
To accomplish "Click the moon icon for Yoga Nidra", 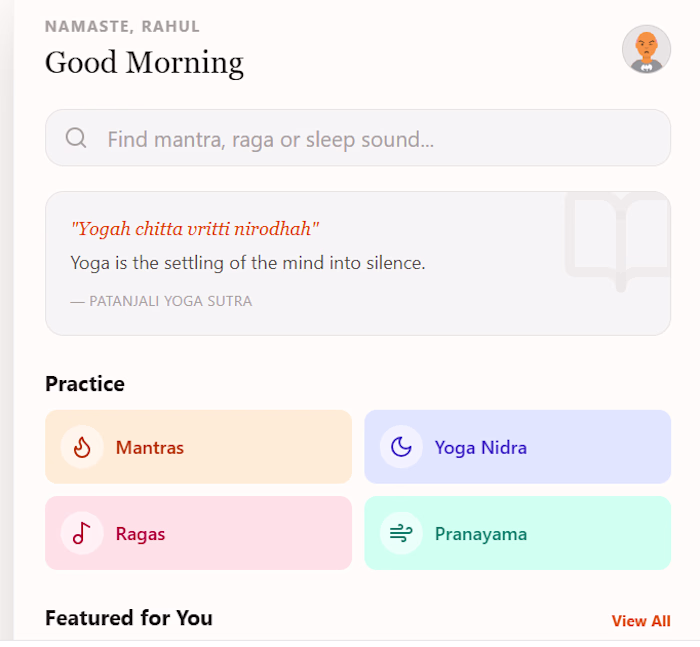I will pyautogui.click(x=401, y=447).
